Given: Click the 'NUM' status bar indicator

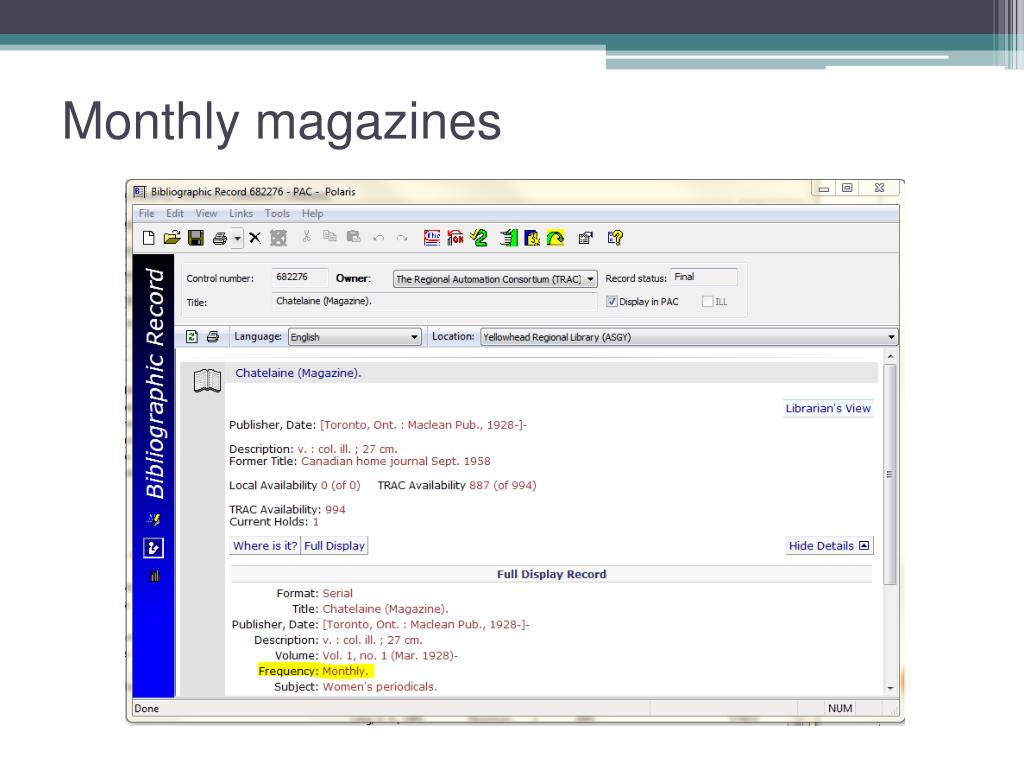Looking at the screenshot, I should click(840, 709).
